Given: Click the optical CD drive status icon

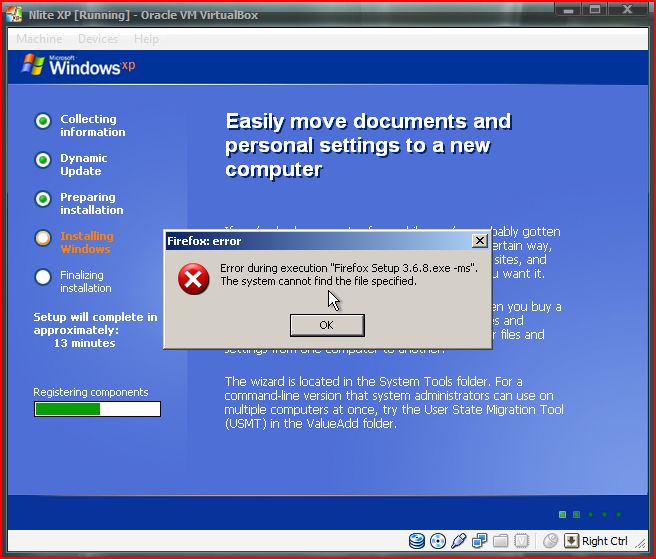Looking at the screenshot, I should [438, 541].
